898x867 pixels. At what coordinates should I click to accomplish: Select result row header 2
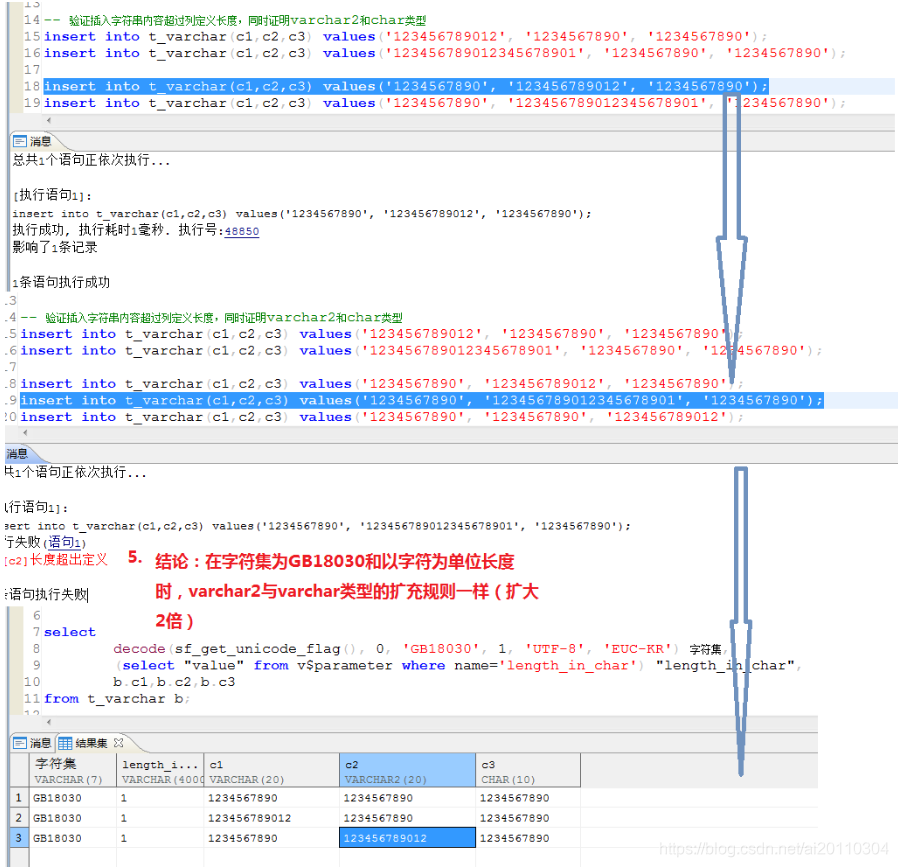pyautogui.click(x=19, y=818)
